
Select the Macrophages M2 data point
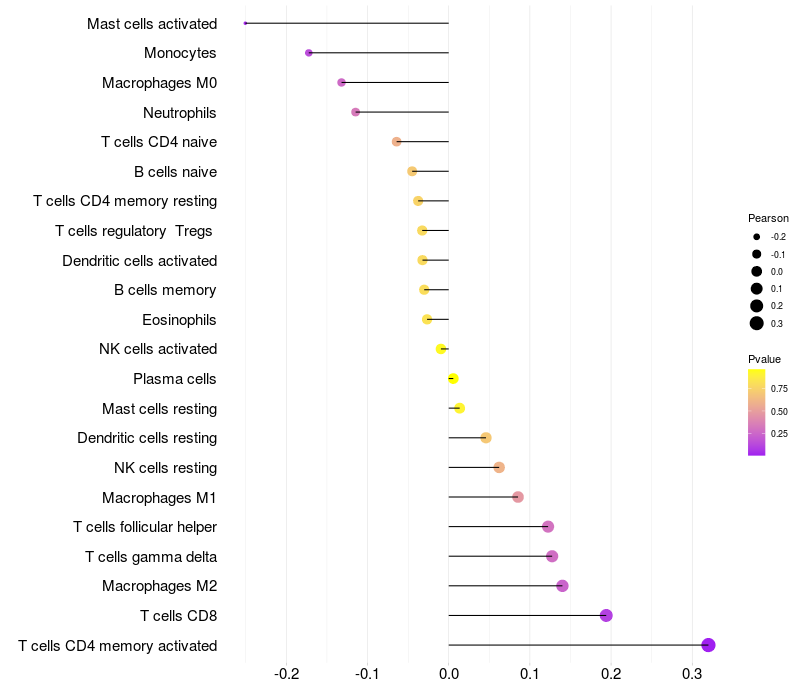[562, 586]
